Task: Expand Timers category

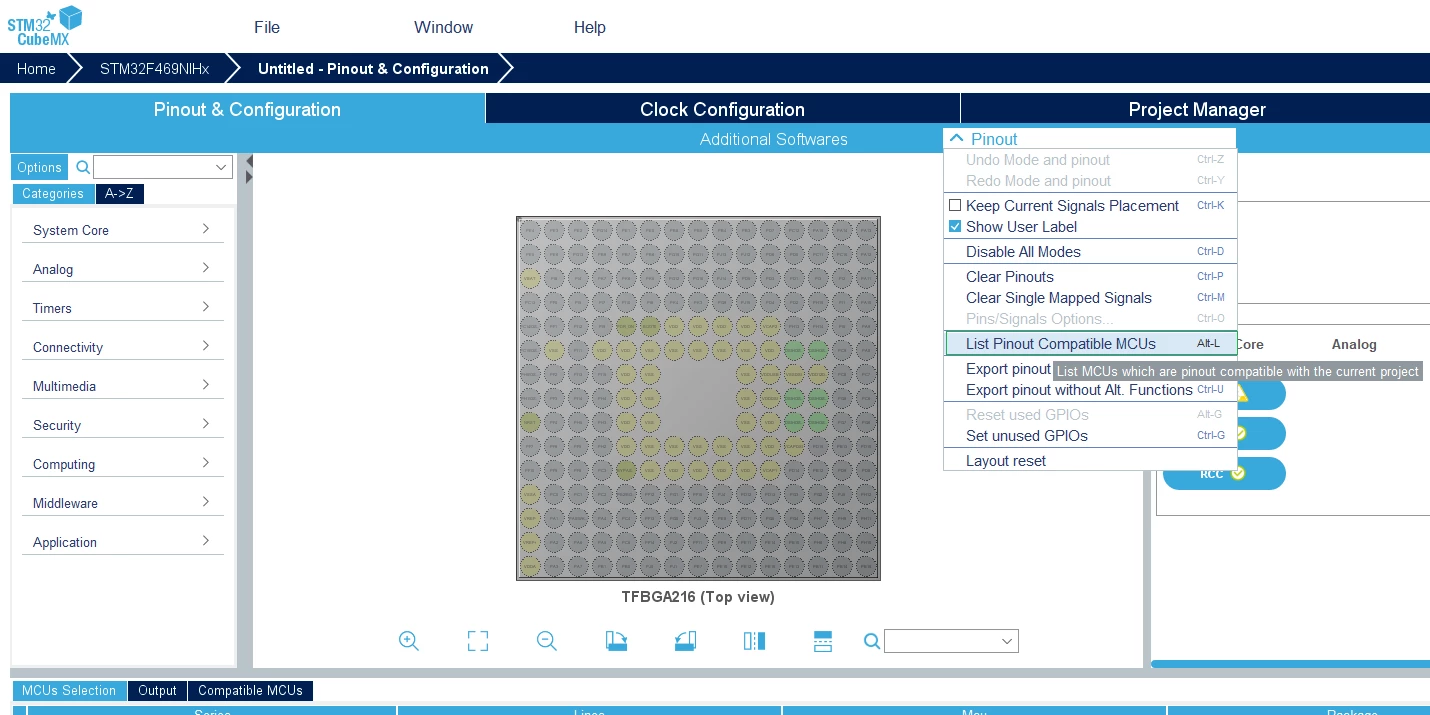Action: (122, 308)
